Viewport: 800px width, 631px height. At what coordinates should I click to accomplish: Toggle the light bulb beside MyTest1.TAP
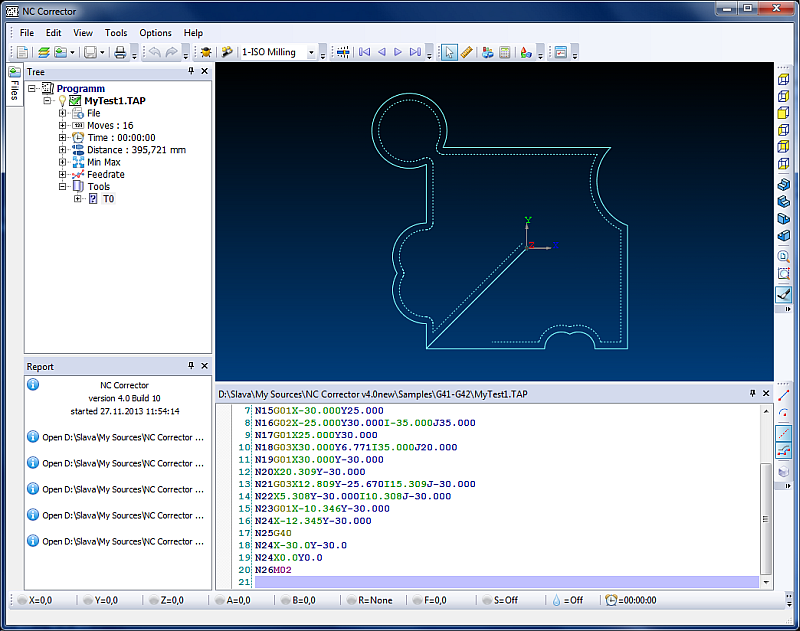coord(62,101)
